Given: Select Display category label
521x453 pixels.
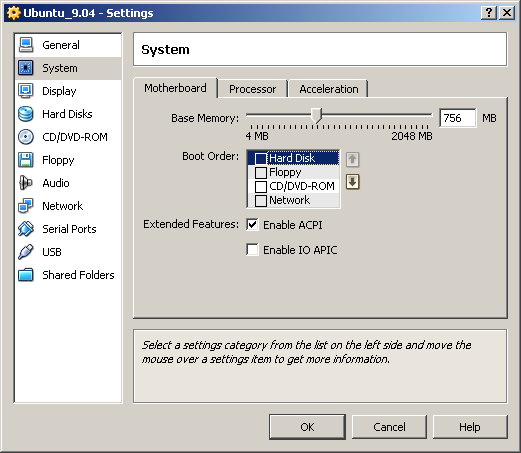Looking at the screenshot, I should tap(59, 91).
